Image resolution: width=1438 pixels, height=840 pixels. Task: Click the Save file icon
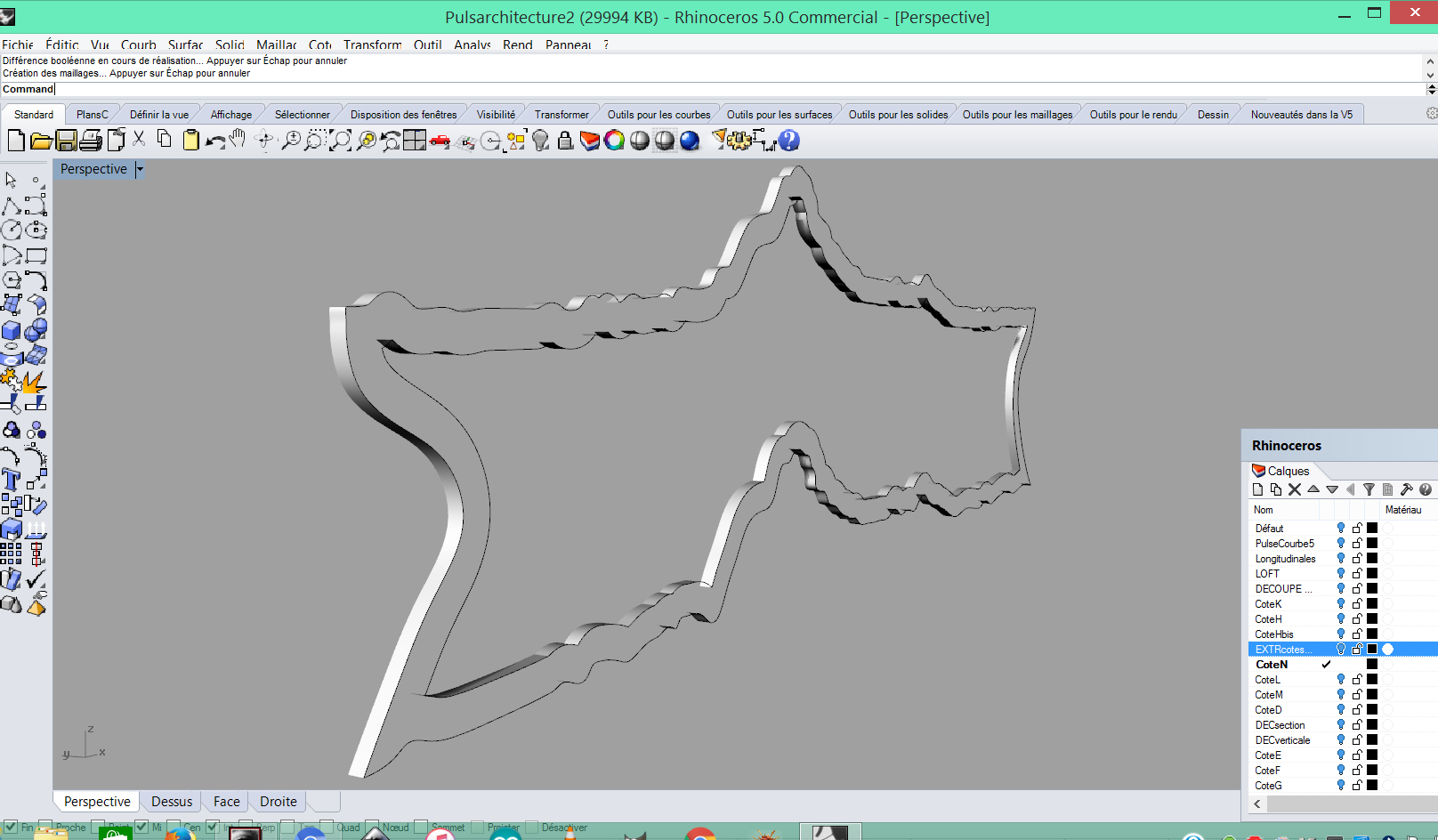(x=66, y=141)
